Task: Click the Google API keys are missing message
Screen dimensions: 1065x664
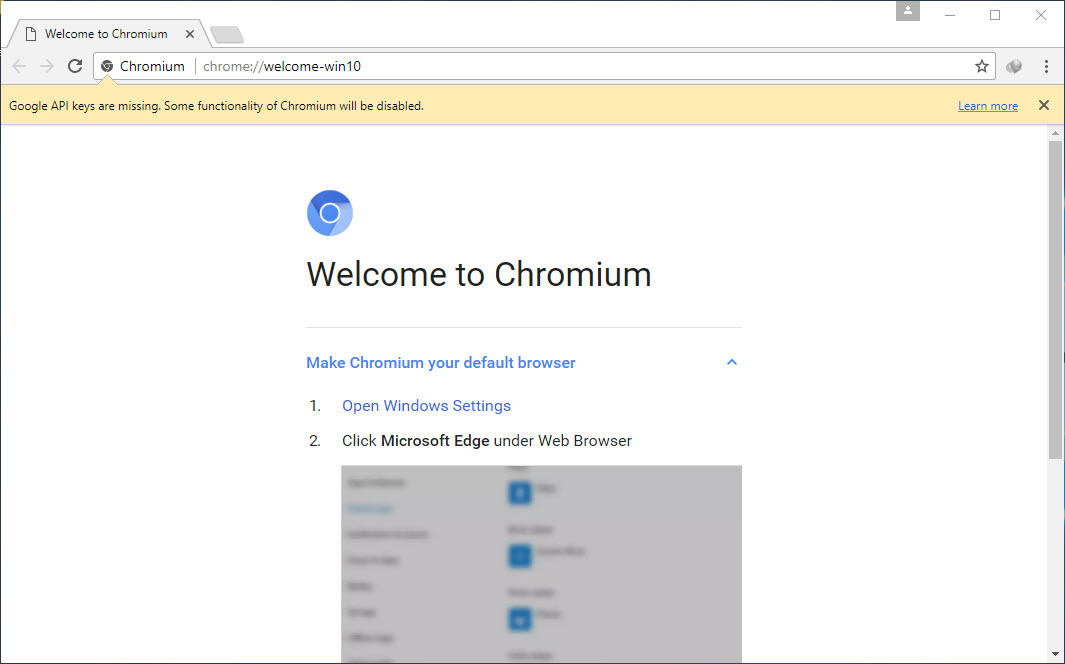Action: click(x=216, y=106)
